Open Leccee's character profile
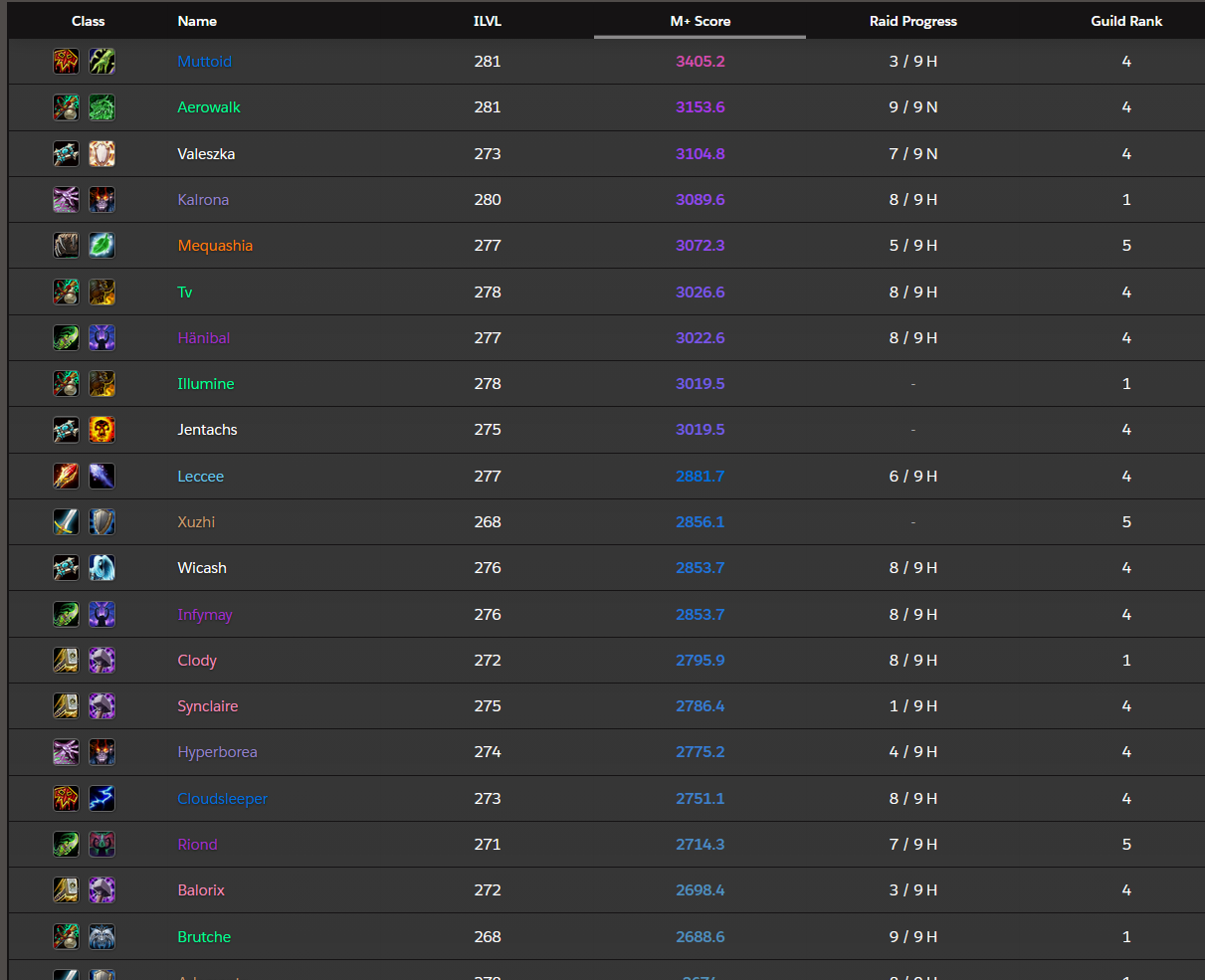The width and height of the screenshot is (1205, 980). tap(201, 477)
